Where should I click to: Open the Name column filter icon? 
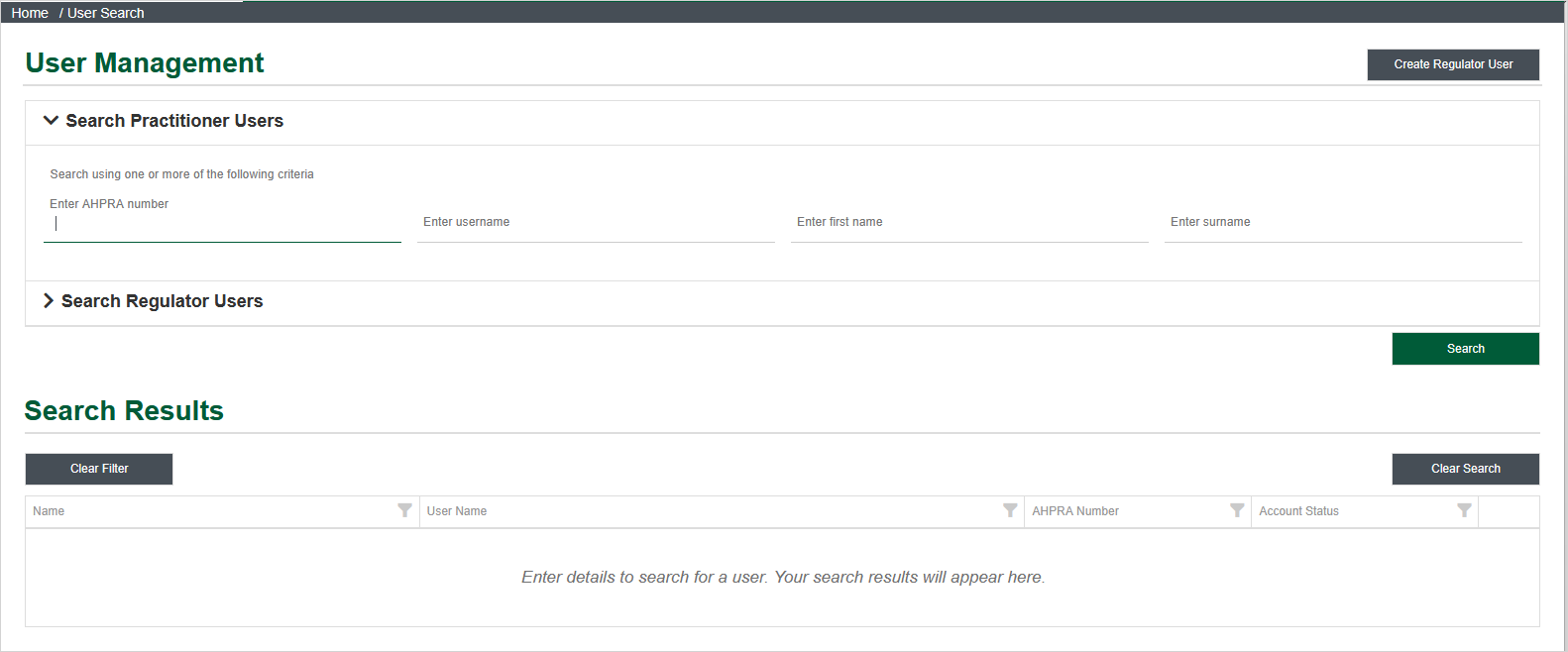tap(404, 510)
